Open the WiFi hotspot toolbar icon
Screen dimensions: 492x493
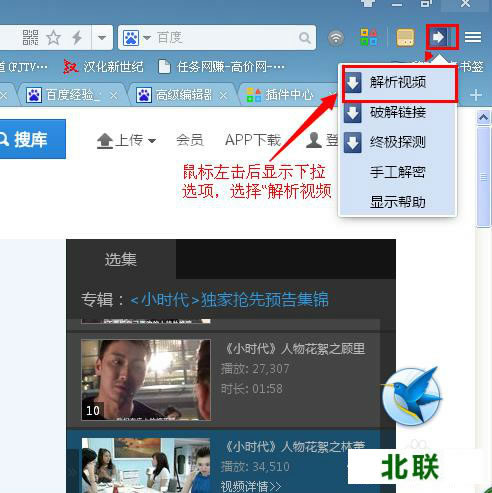click(x=336, y=38)
